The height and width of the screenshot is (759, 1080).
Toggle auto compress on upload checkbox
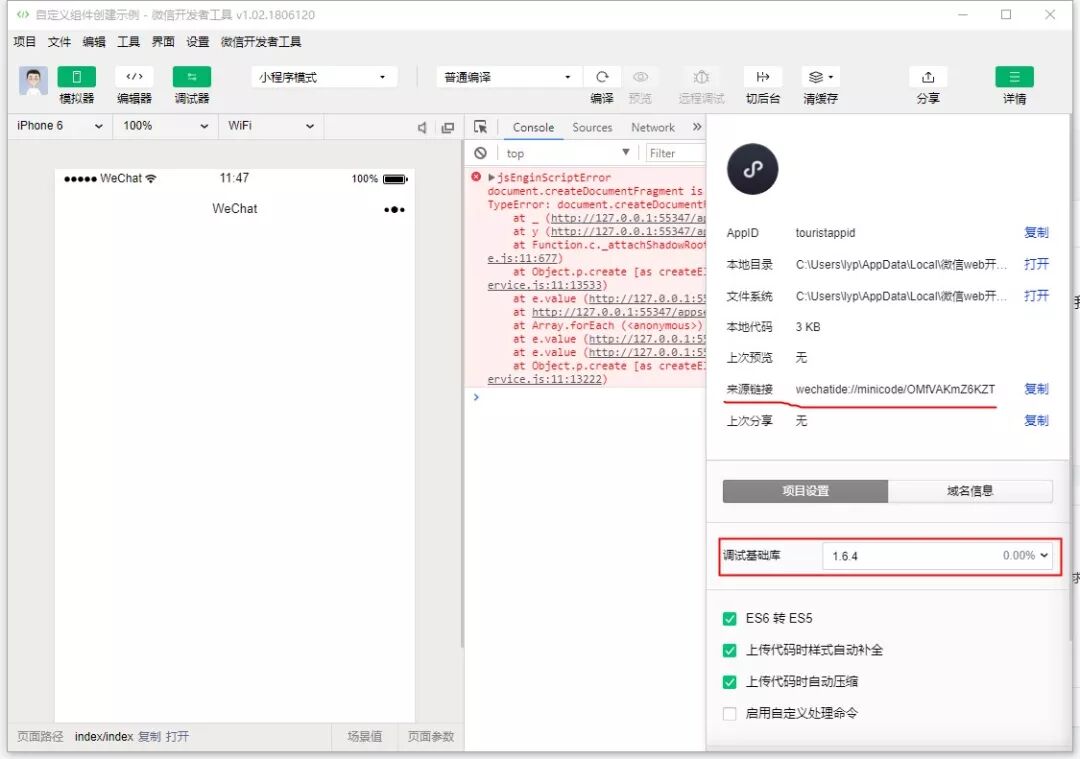(729, 682)
